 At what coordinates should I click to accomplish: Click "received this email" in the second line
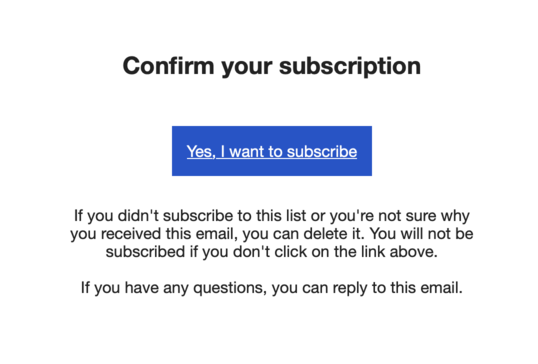point(167,234)
